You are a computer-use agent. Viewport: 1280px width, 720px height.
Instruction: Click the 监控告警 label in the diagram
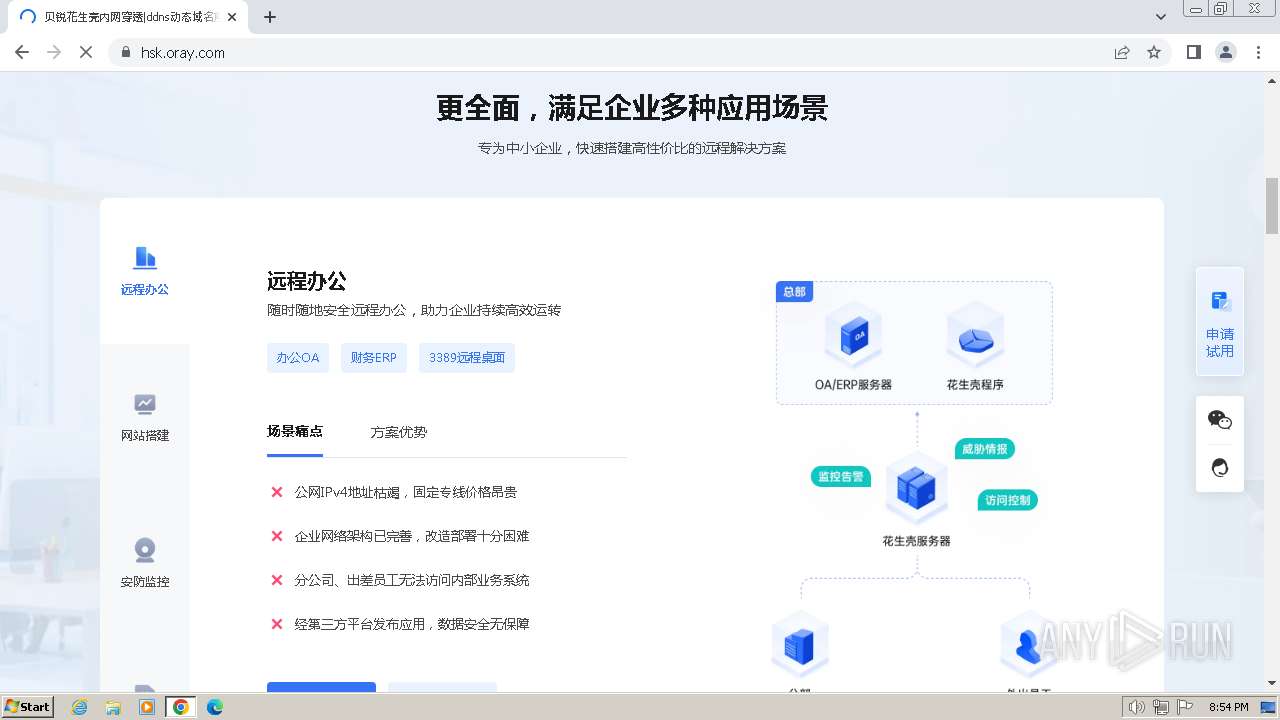pyautogui.click(x=841, y=477)
